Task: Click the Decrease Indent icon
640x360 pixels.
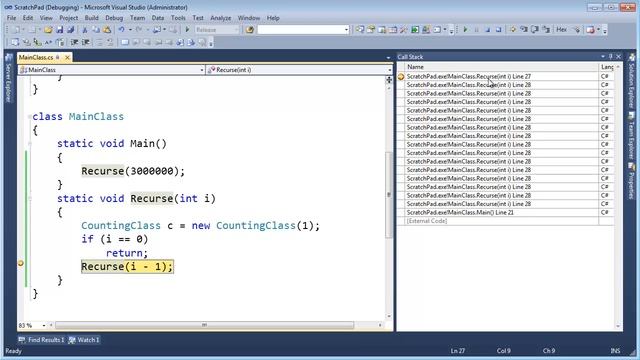Action: pyautogui.click(x=74, y=42)
